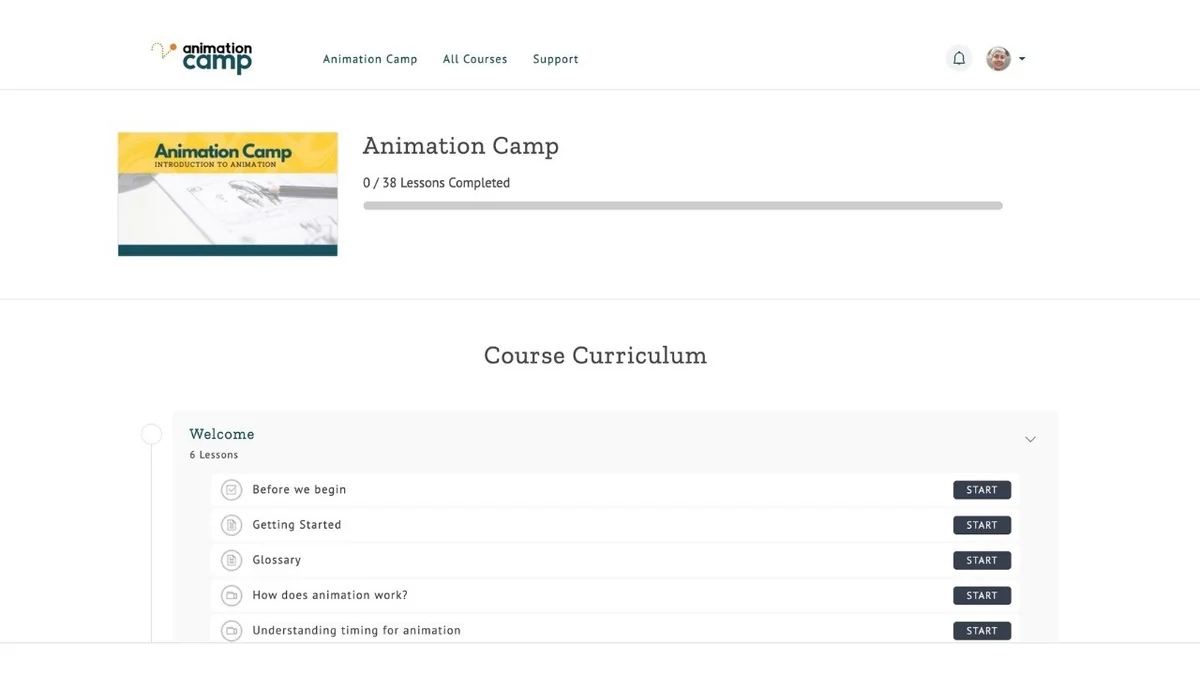Click the Welcome section completion circle
The width and height of the screenshot is (1200, 675).
pos(151,434)
